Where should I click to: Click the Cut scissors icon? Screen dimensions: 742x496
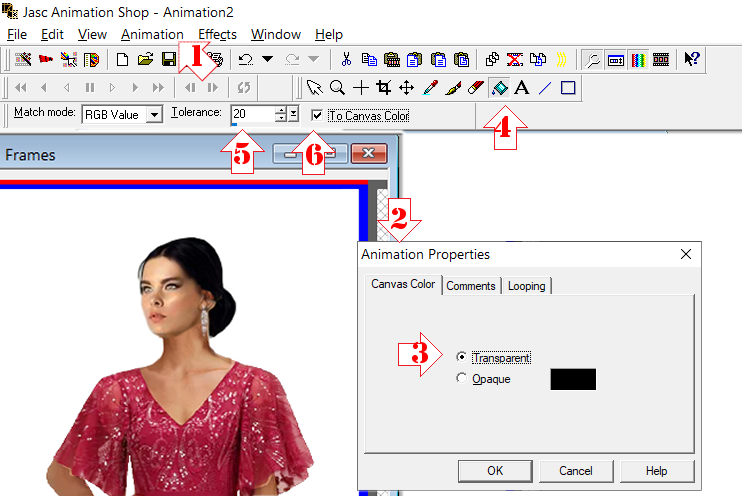346,60
